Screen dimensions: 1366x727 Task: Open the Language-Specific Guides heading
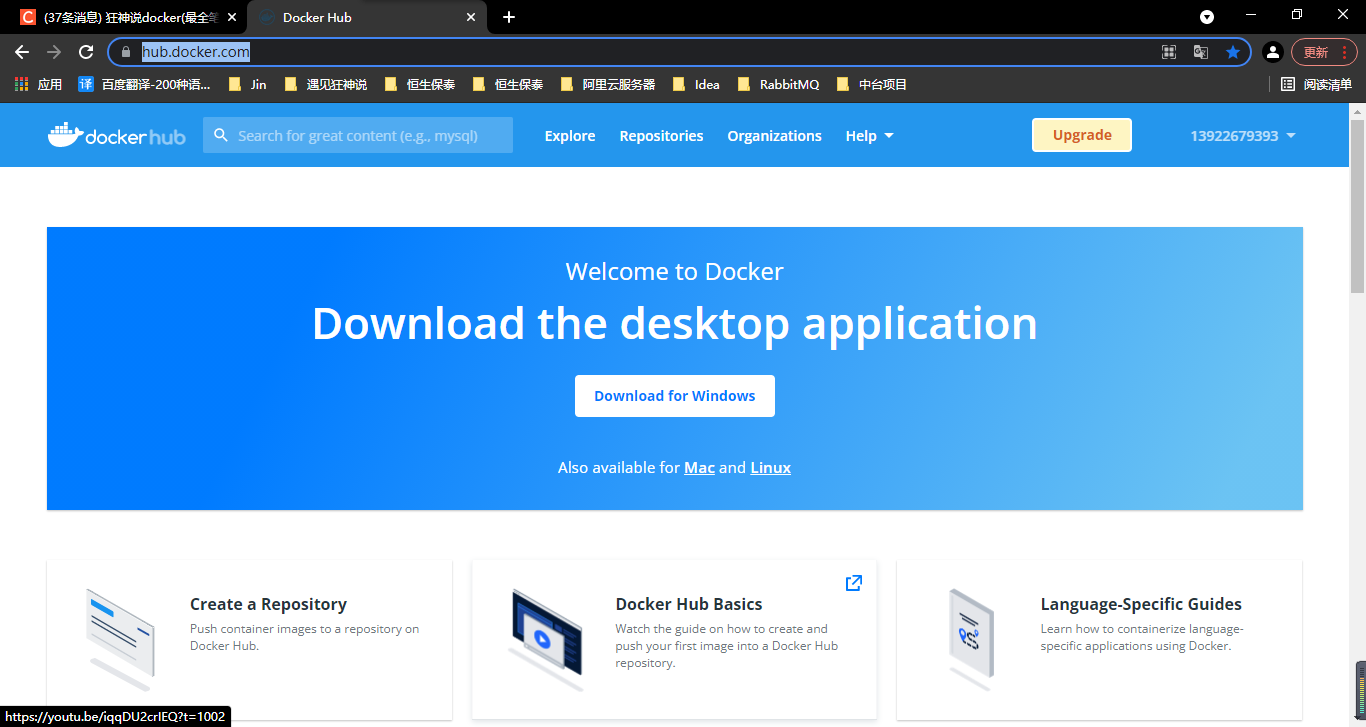coord(1141,604)
